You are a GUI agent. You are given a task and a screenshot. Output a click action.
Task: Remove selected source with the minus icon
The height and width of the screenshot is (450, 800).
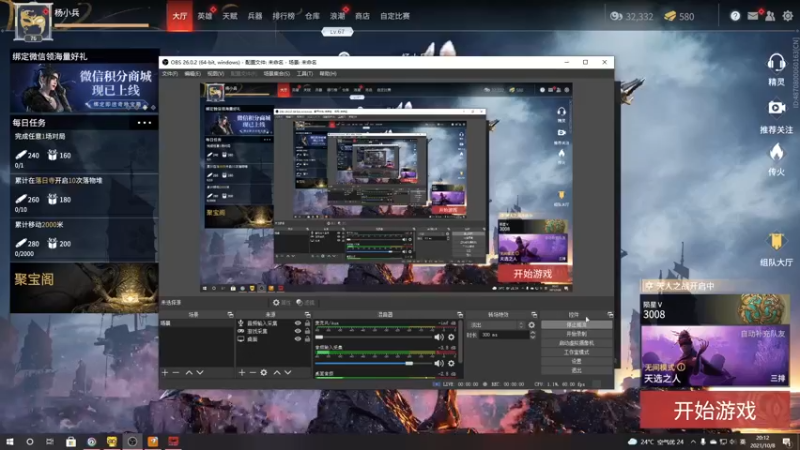point(253,373)
